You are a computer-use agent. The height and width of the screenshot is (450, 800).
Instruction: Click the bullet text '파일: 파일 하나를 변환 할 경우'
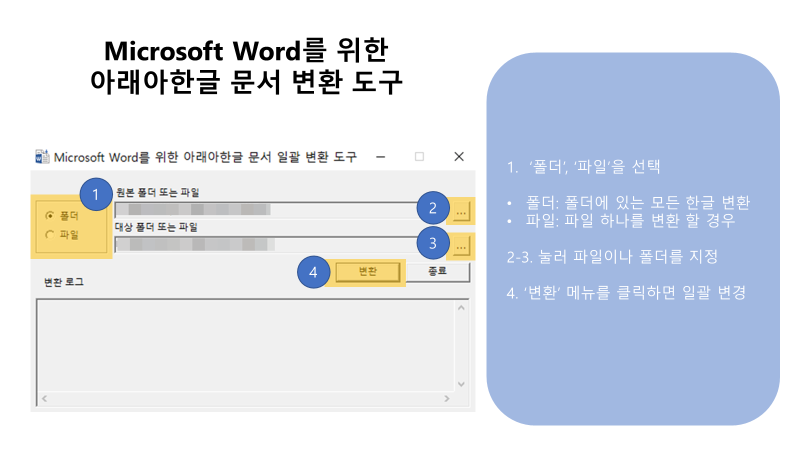click(631, 220)
